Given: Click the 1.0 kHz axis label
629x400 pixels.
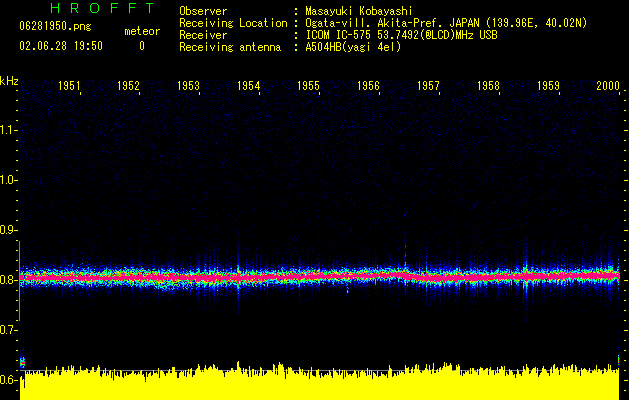Looking at the screenshot, I should [7, 180].
